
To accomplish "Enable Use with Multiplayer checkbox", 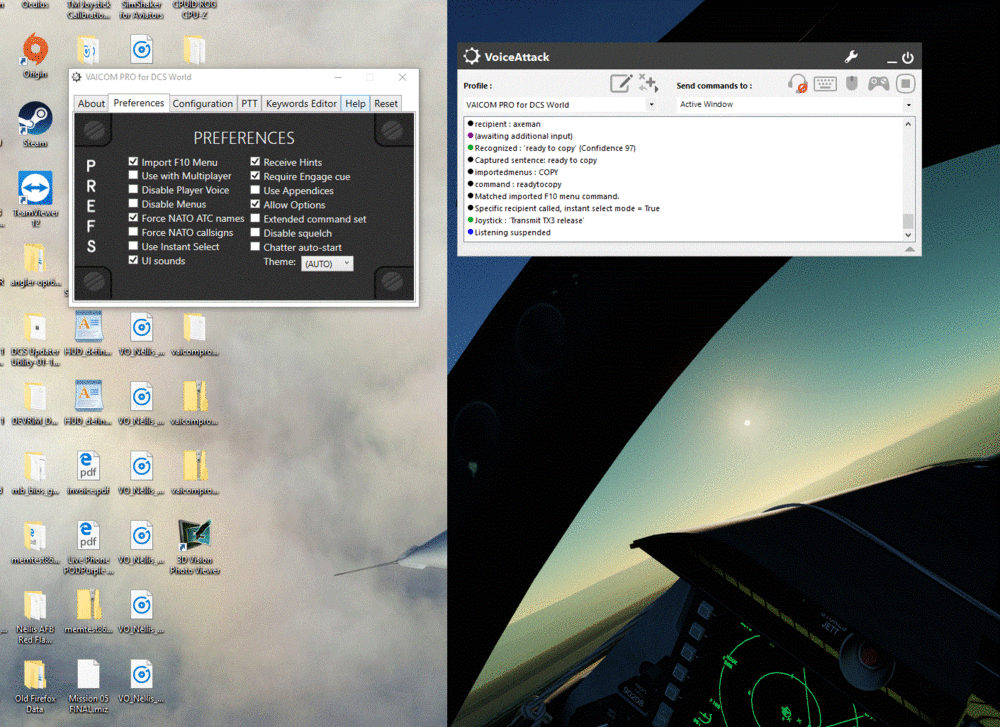I will coord(134,176).
